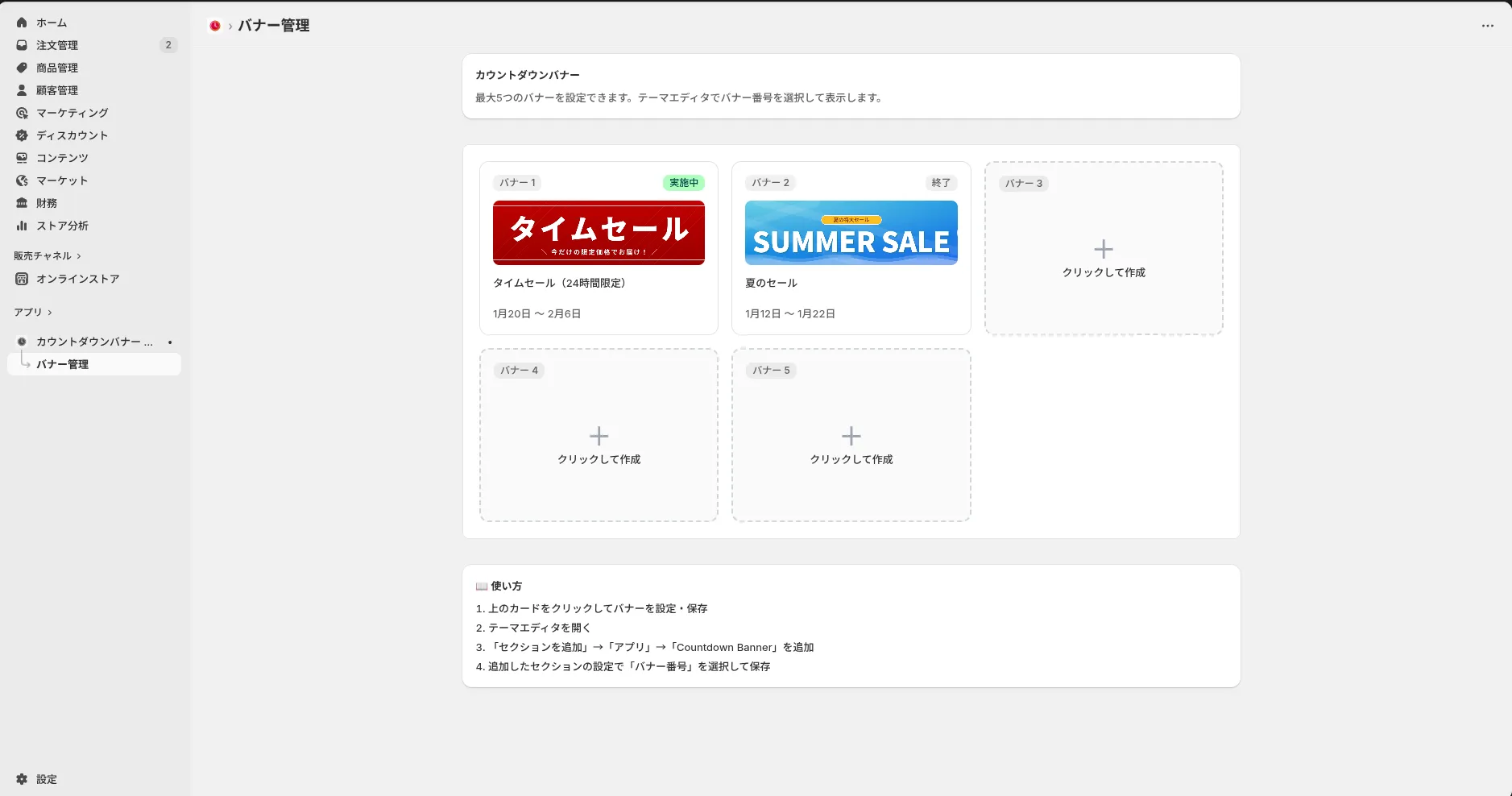
Task: Open the タイムセール banner thumbnail
Action: pos(598,232)
